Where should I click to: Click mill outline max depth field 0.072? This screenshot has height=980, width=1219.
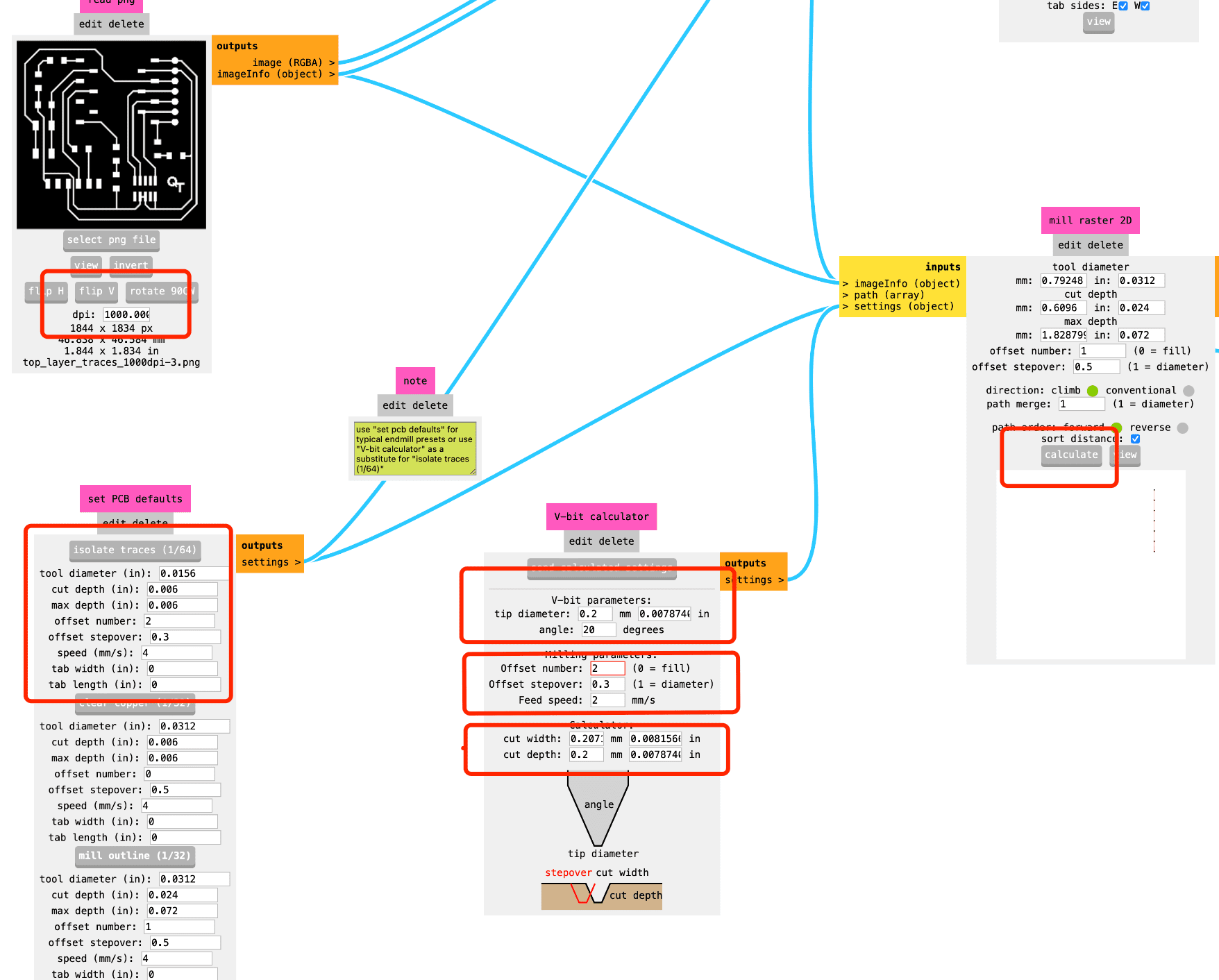pyautogui.click(x=182, y=911)
